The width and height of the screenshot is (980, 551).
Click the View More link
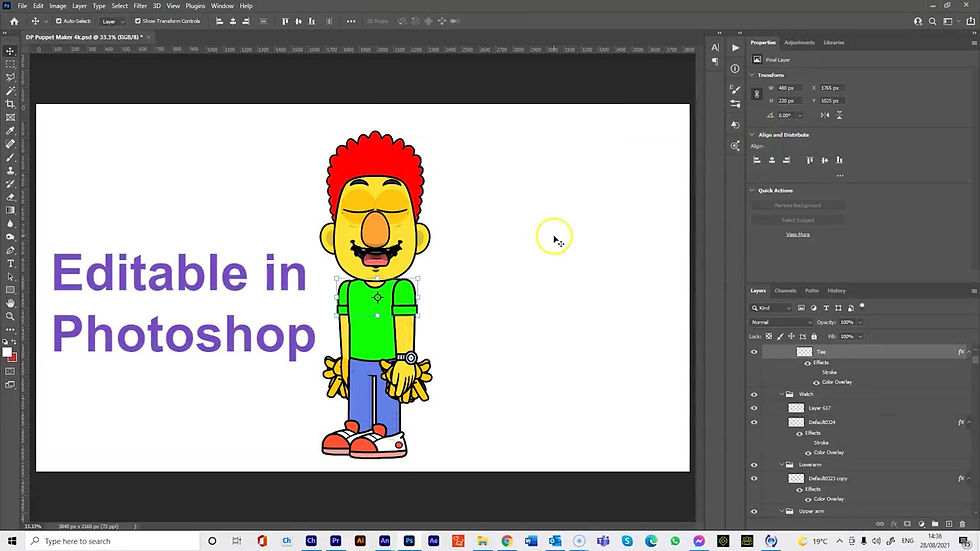[x=798, y=234]
